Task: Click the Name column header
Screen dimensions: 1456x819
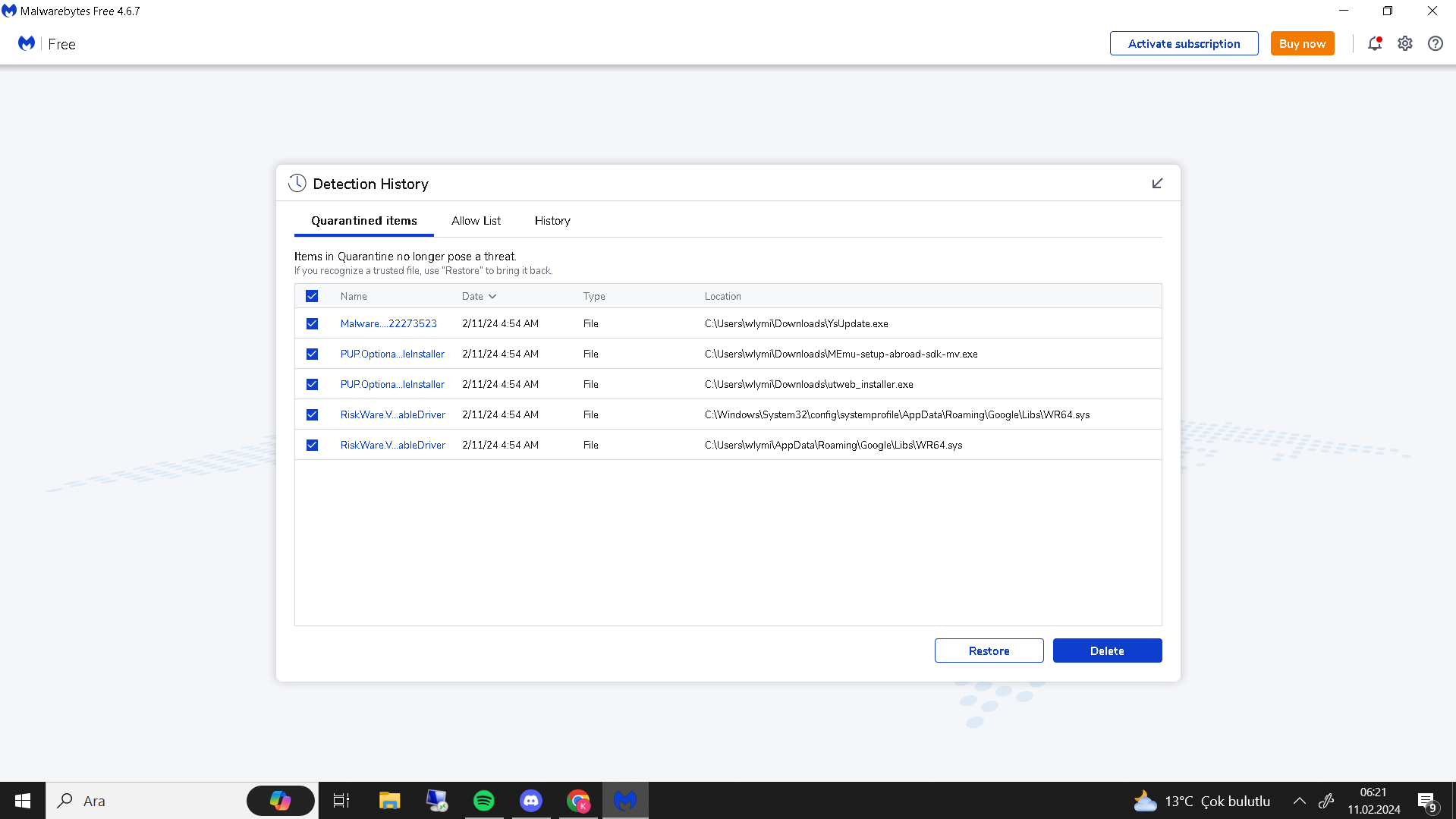Action: (354, 296)
